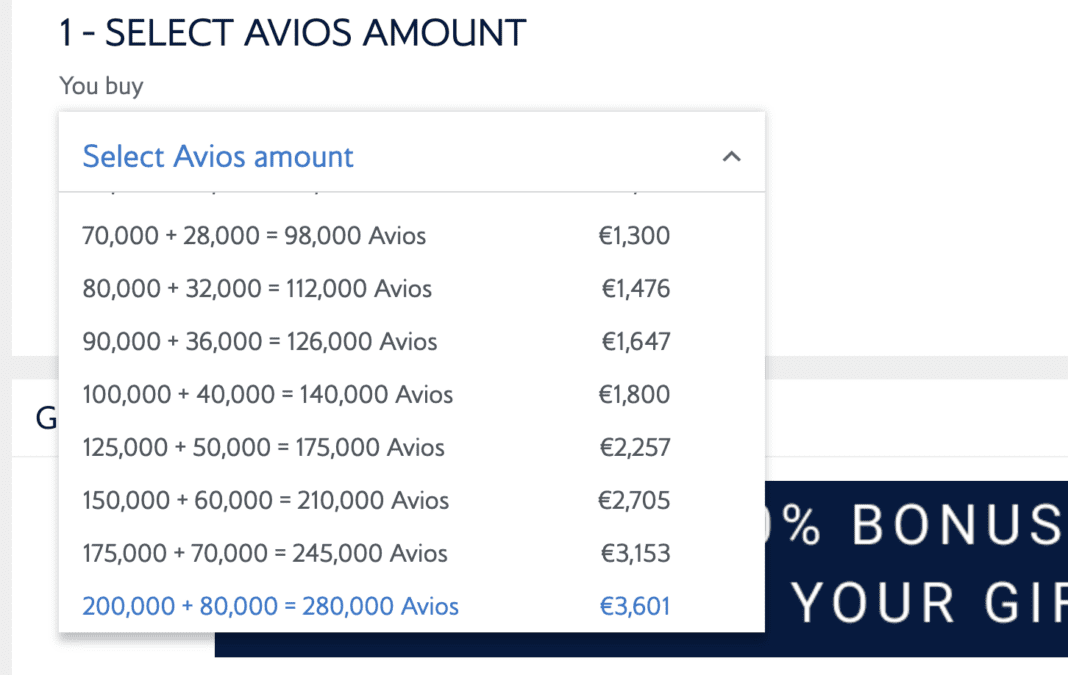
Task: Click the €1,647 price entry
Action: coord(635,341)
